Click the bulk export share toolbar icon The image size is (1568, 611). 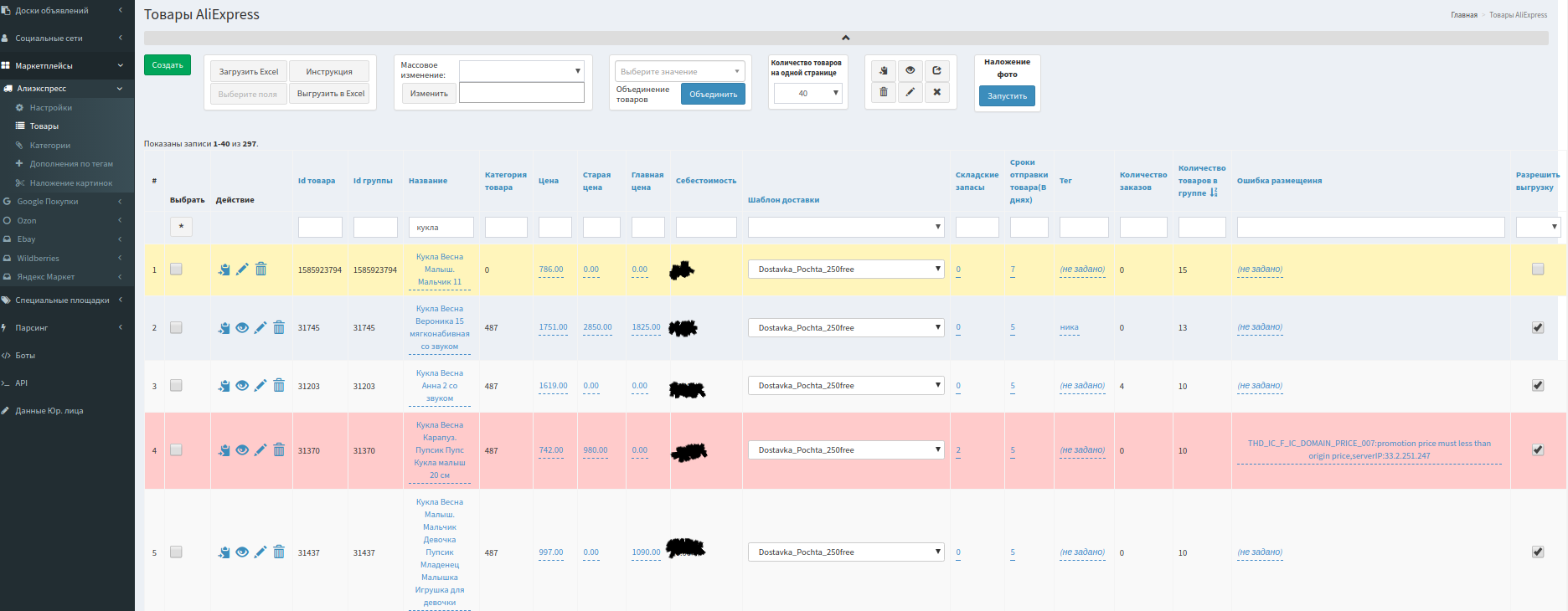(x=937, y=70)
